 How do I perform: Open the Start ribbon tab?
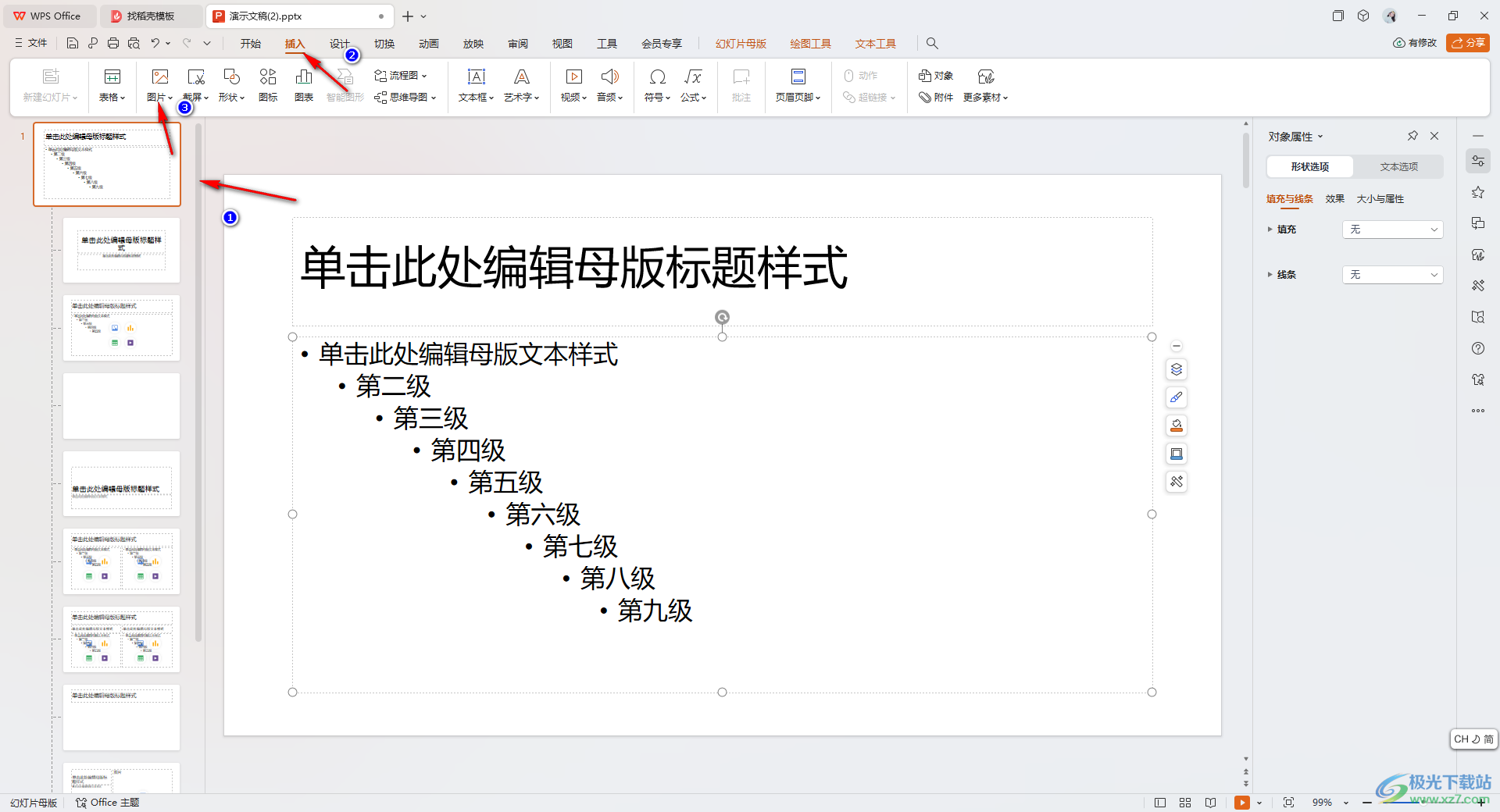point(251,44)
